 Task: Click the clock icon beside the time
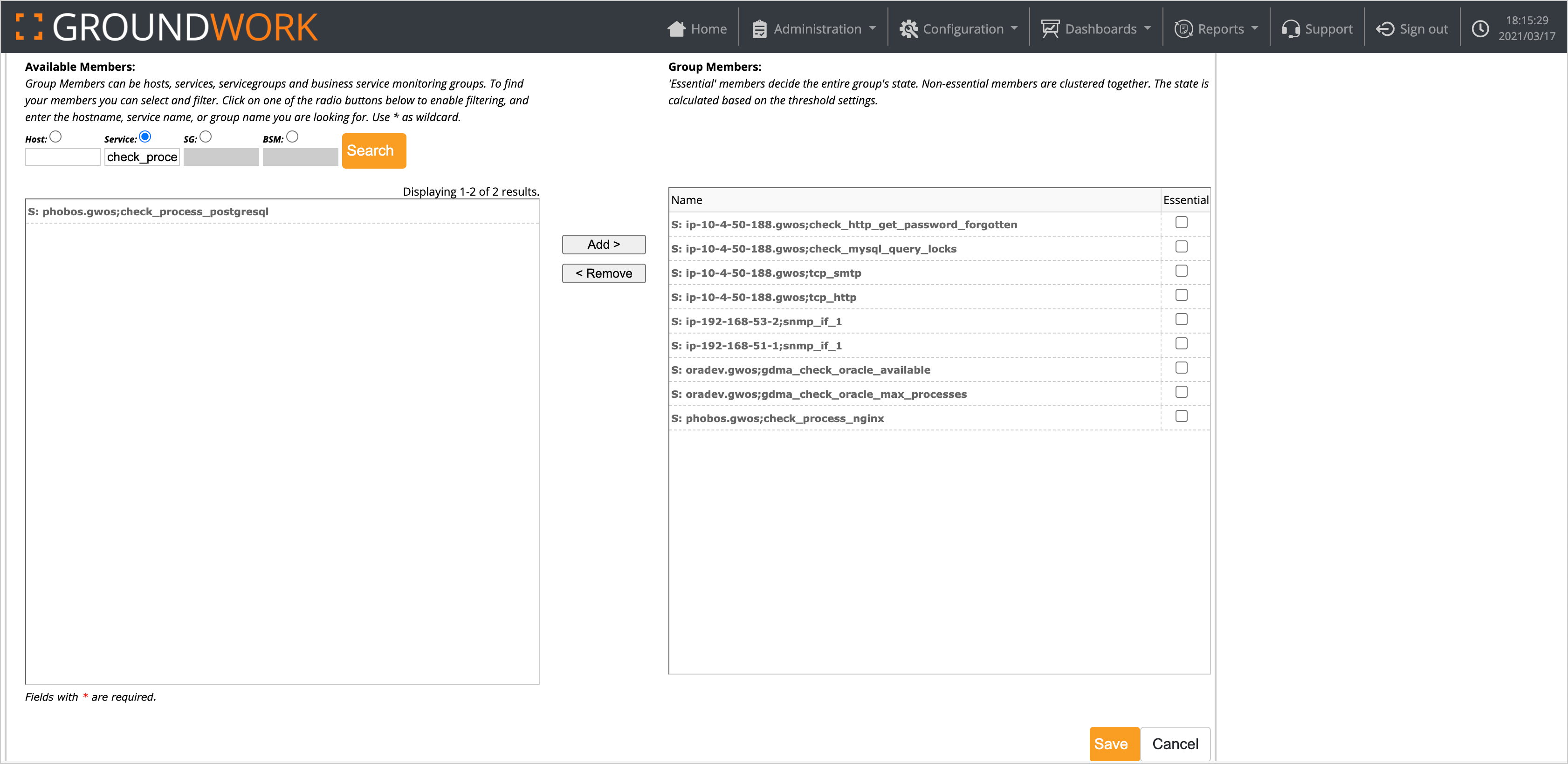[x=1480, y=28]
